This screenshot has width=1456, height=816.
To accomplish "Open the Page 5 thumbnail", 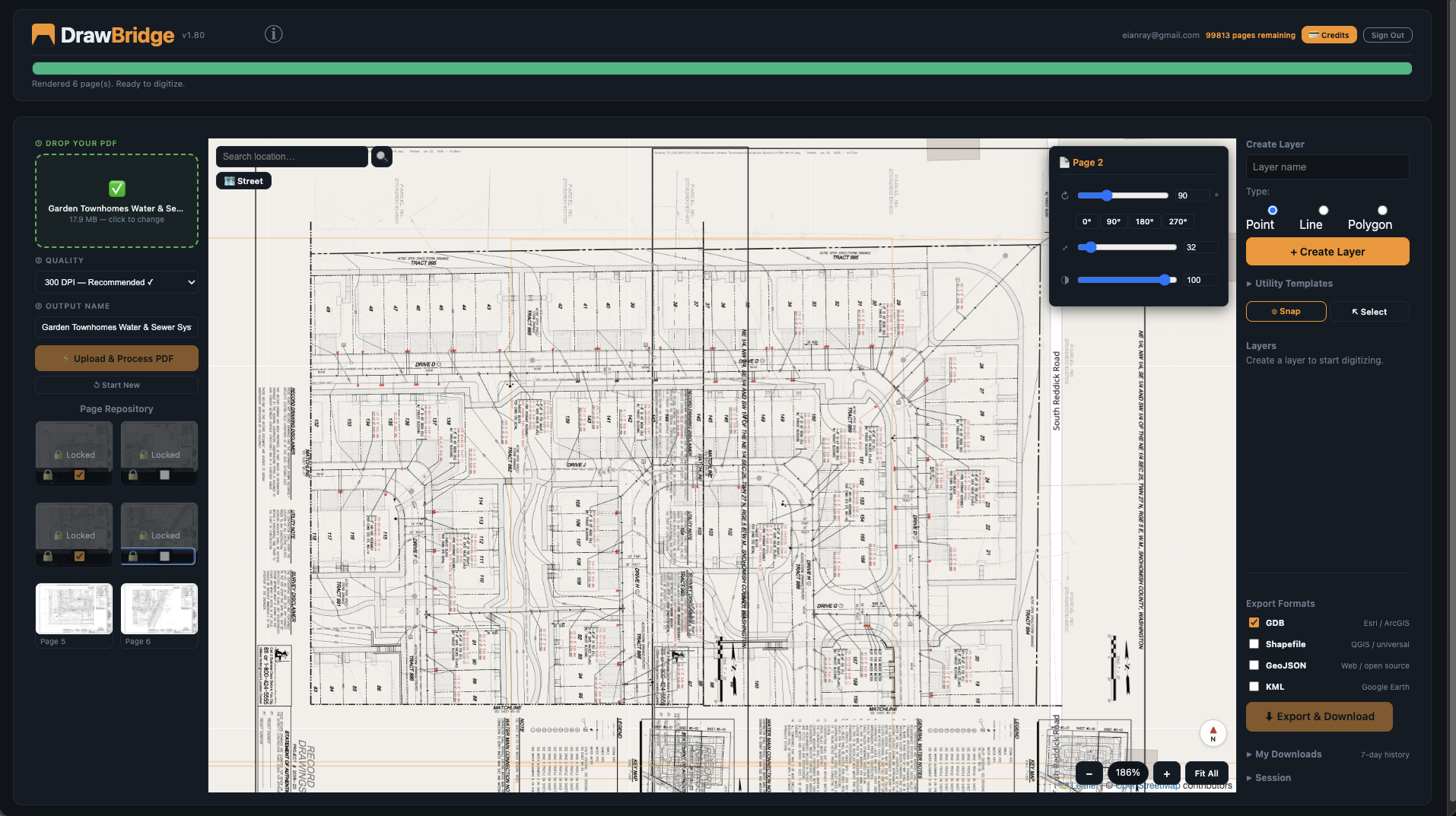I will [x=74, y=609].
